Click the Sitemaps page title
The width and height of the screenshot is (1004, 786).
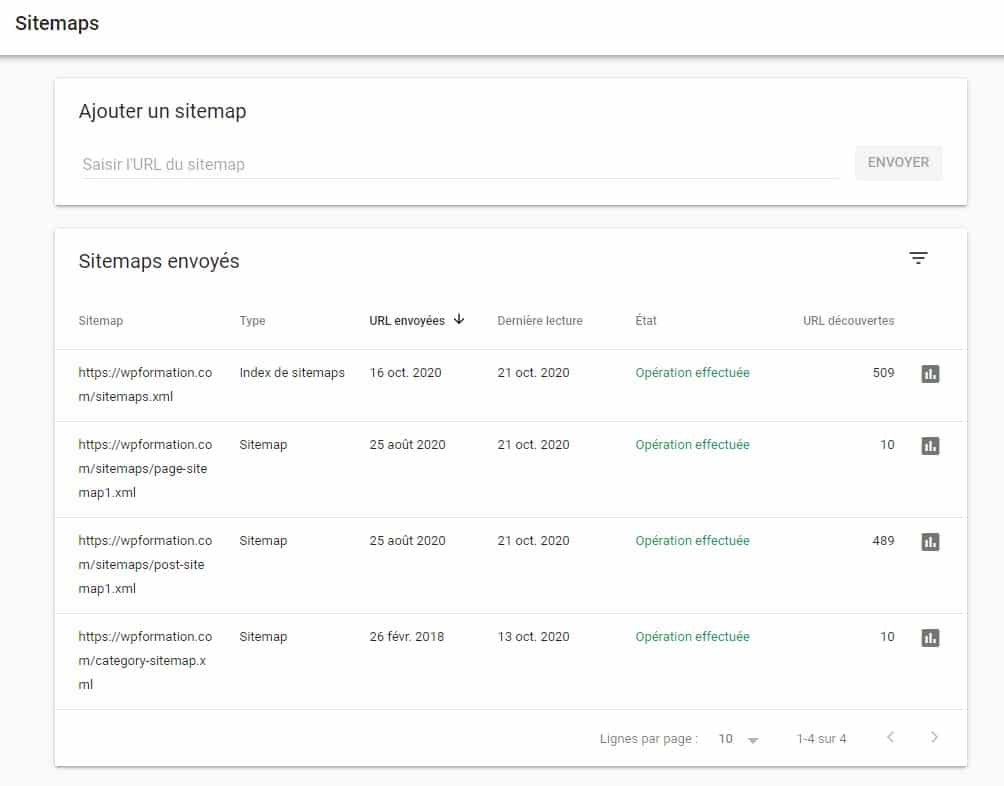(56, 23)
